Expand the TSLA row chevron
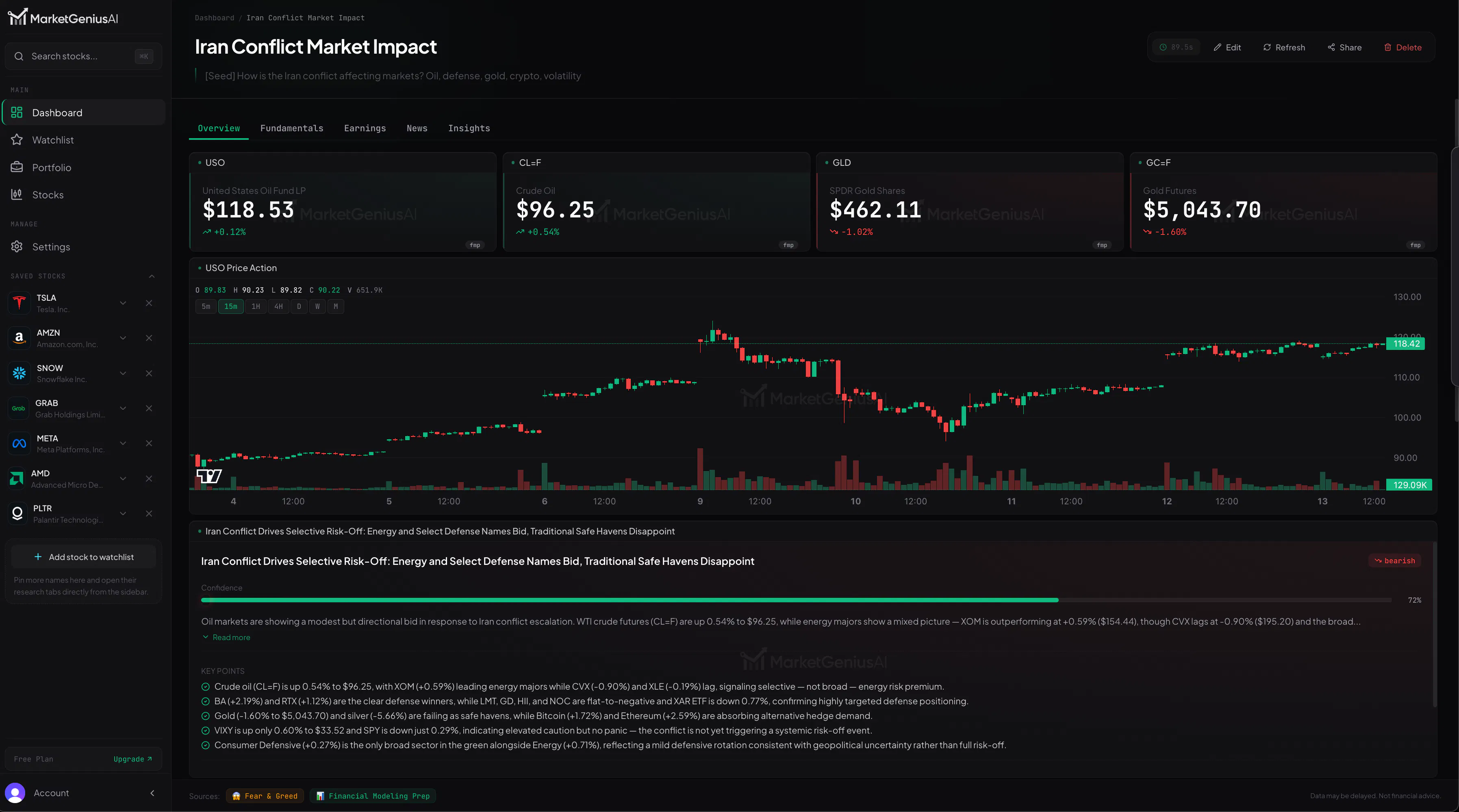 coord(123,303)
